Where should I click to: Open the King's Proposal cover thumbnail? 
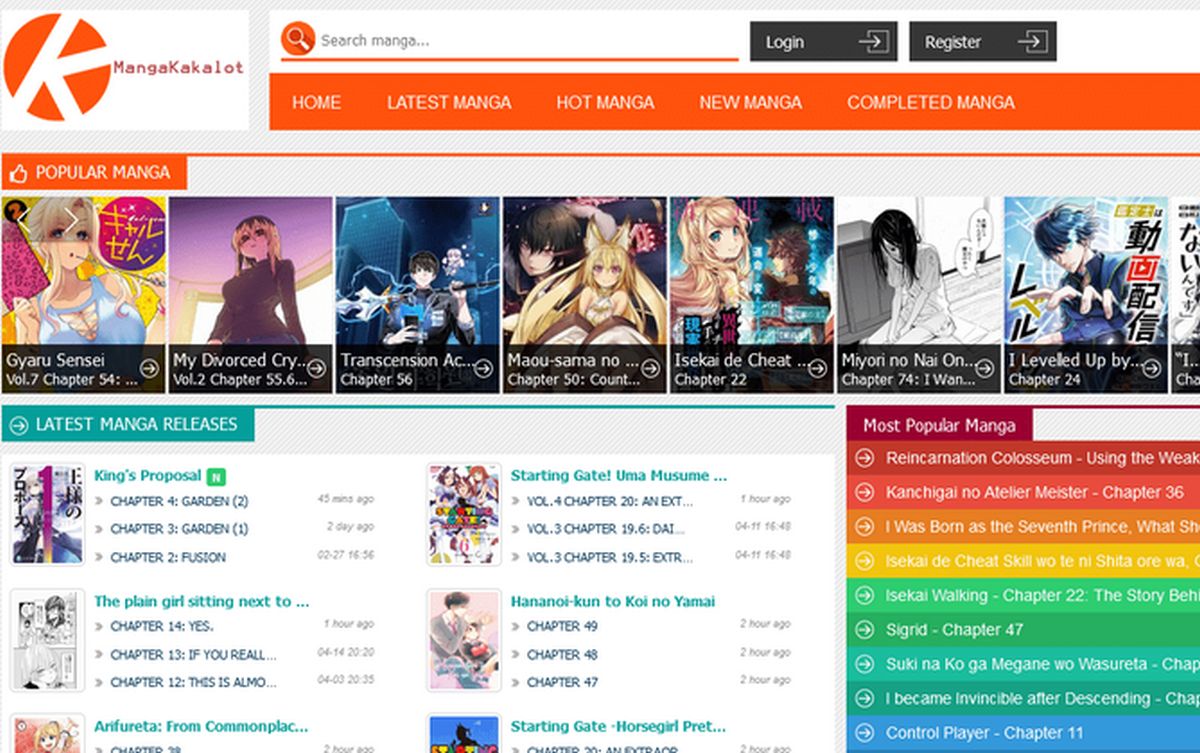tap(47, 514)
